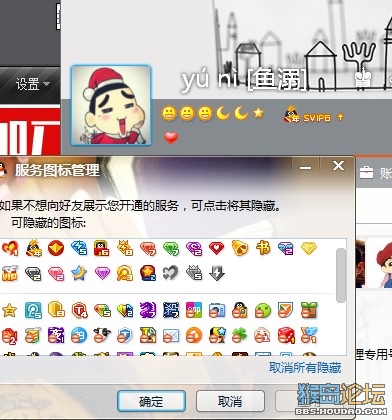The height and width of the screenshot is (420, 392).
Task: Click the icon list vertical scrollbar
Action: tap(340, 275)
